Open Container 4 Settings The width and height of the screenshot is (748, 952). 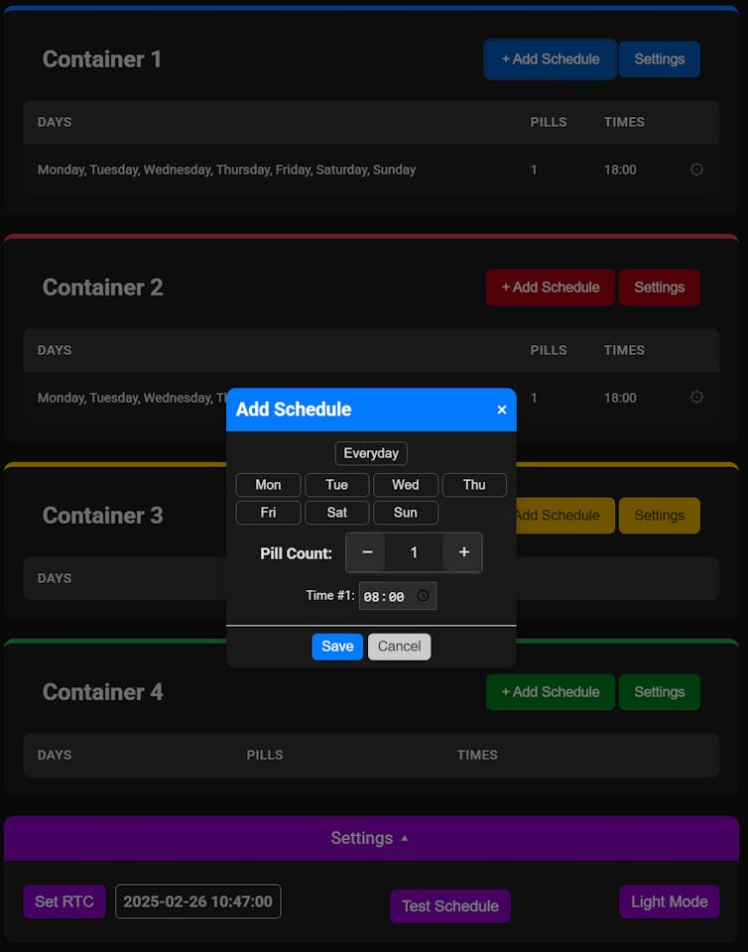click(x=659, y=692)
